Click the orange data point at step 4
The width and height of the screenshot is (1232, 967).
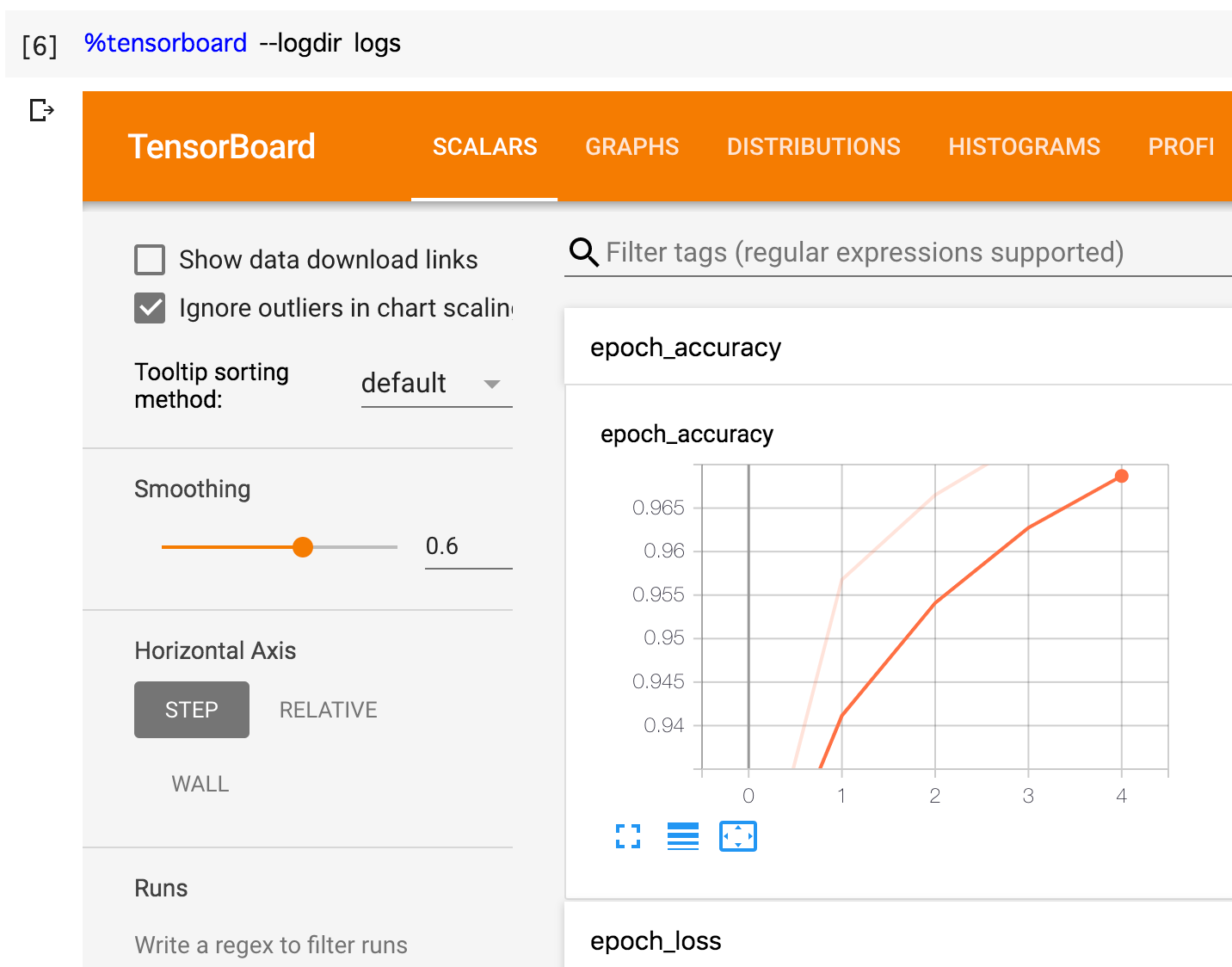tap(1121, 476)
